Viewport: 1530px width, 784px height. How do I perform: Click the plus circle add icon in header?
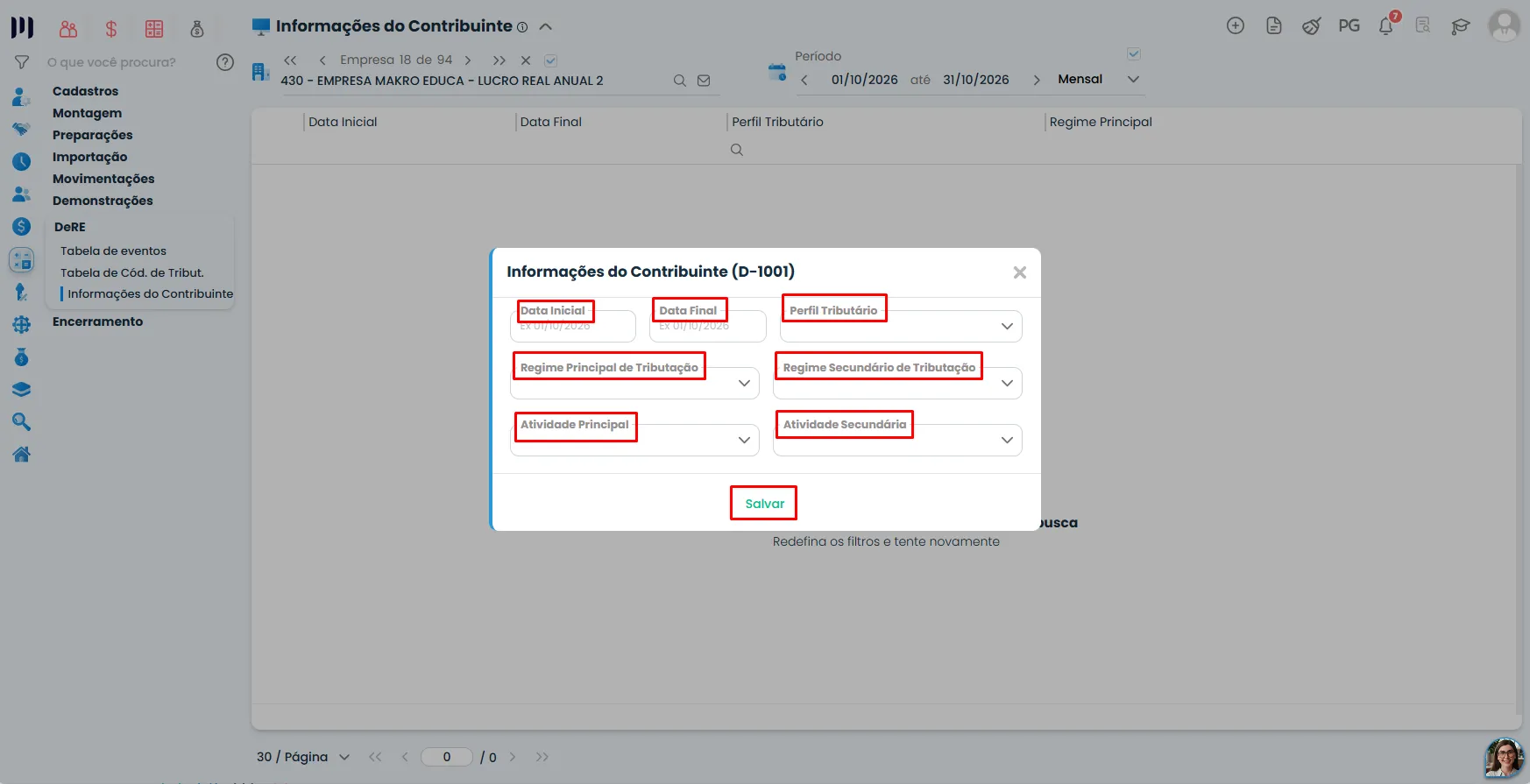(x=1236, y=25)
